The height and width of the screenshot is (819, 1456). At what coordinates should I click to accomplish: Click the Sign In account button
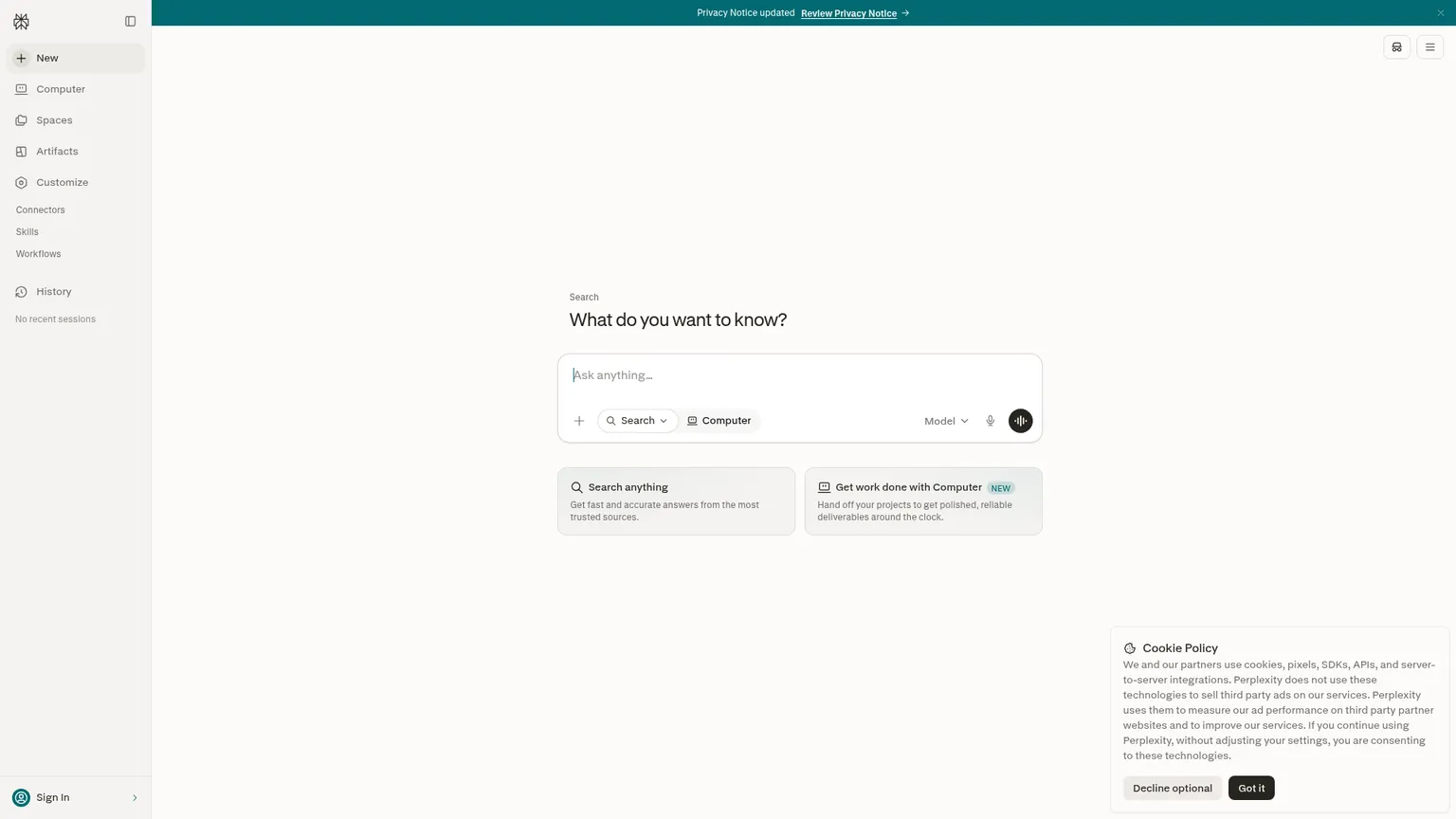pos(76,798)
